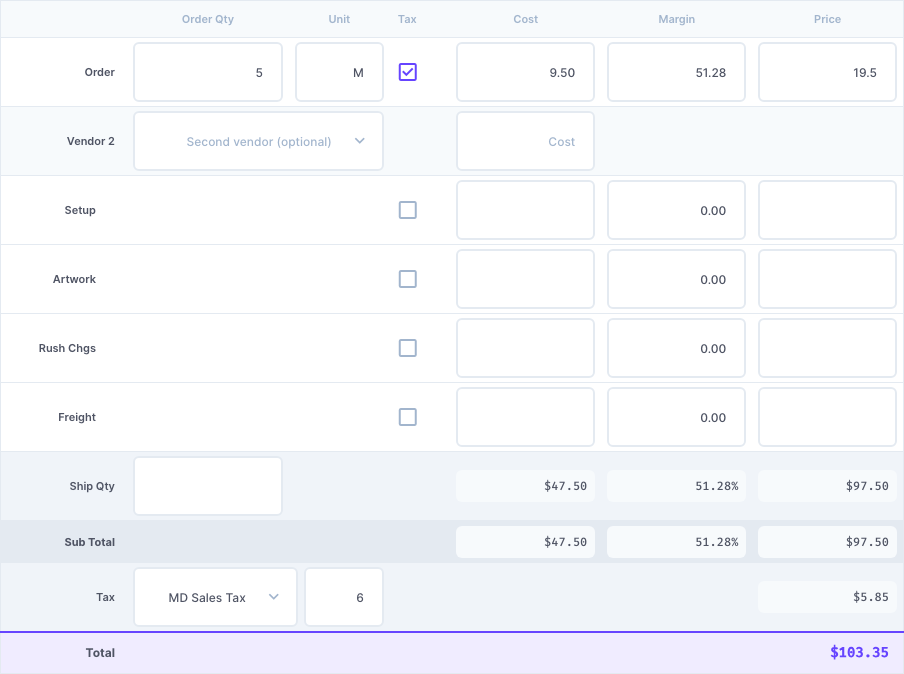Click the empty Ship Qty field
The image size is (904, 674).
[x=208, y=486]
